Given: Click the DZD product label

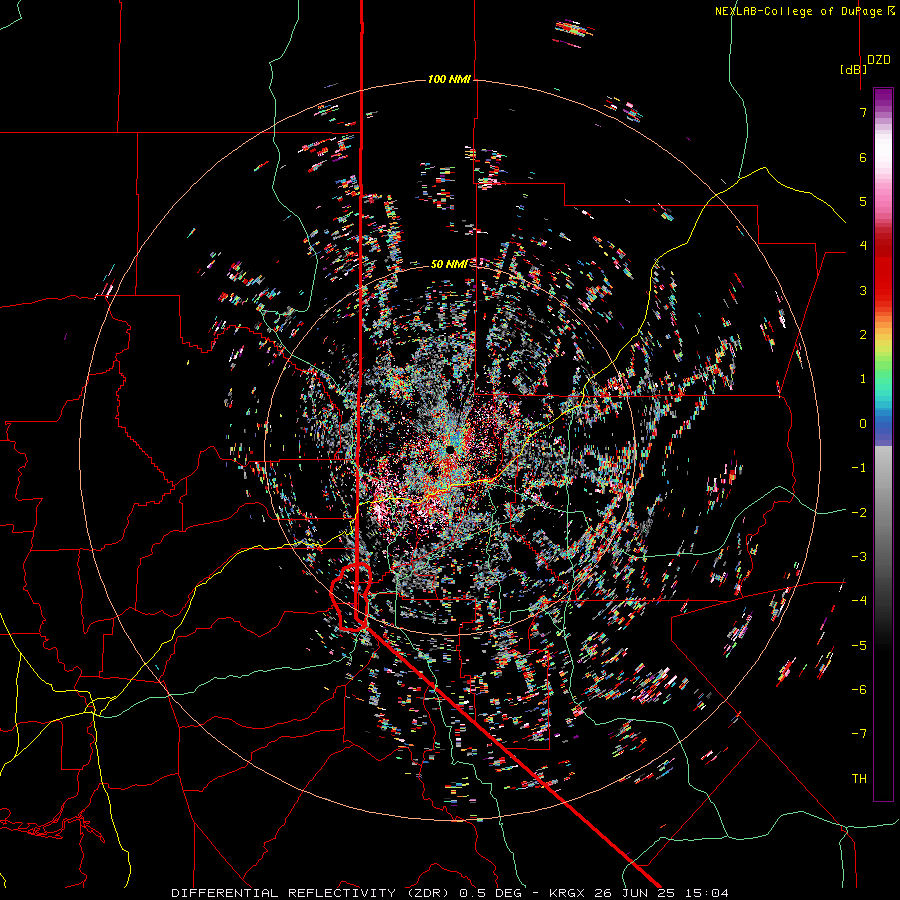Looking at the screenshot, I should tap(879, 60).
